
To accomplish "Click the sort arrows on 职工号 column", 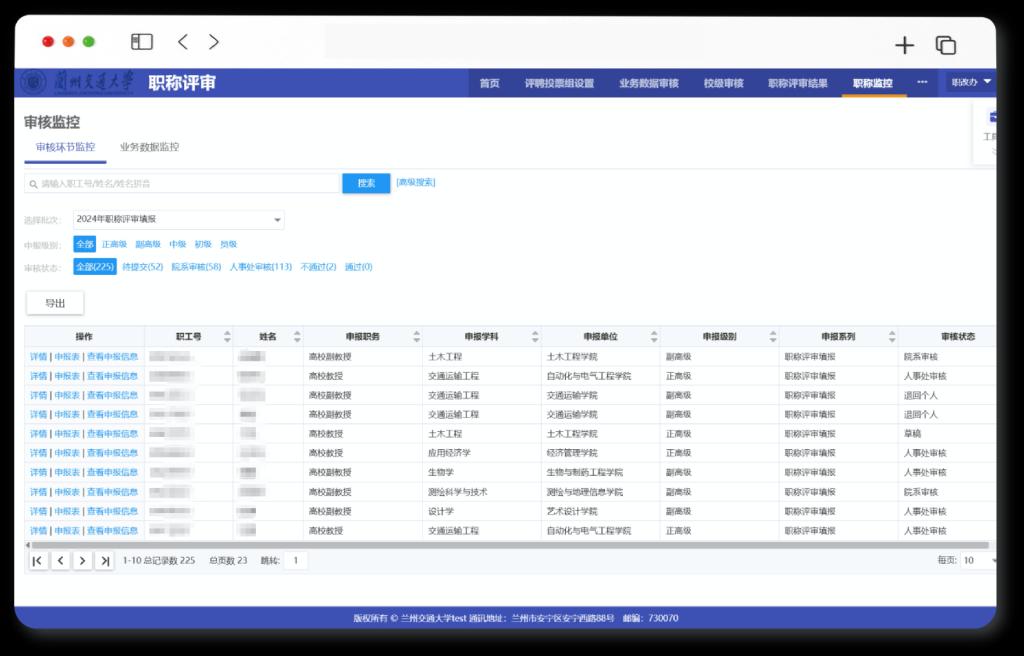I will [227, 337].
